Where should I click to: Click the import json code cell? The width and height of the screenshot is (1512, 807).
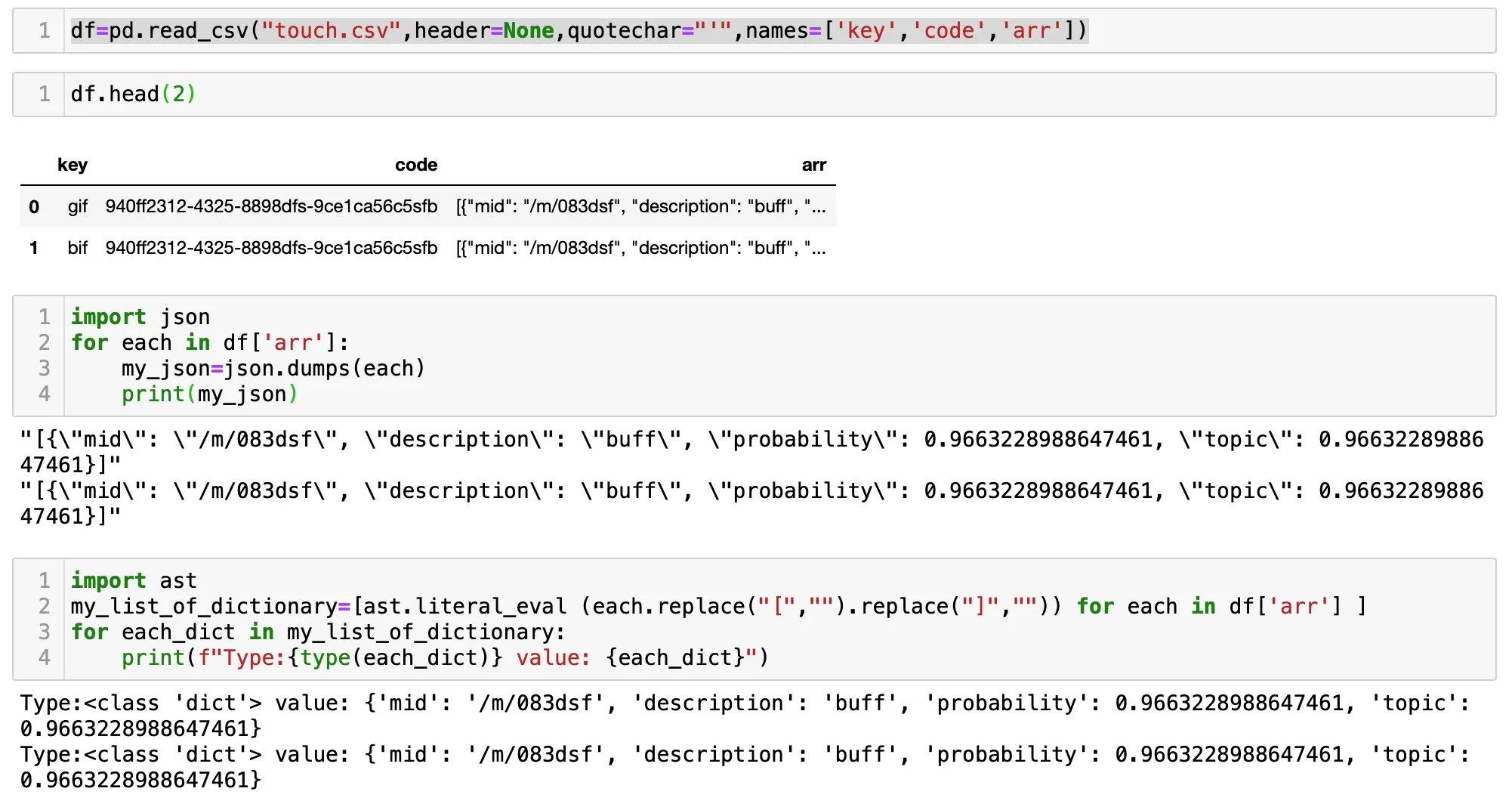[x=754, y=356]
